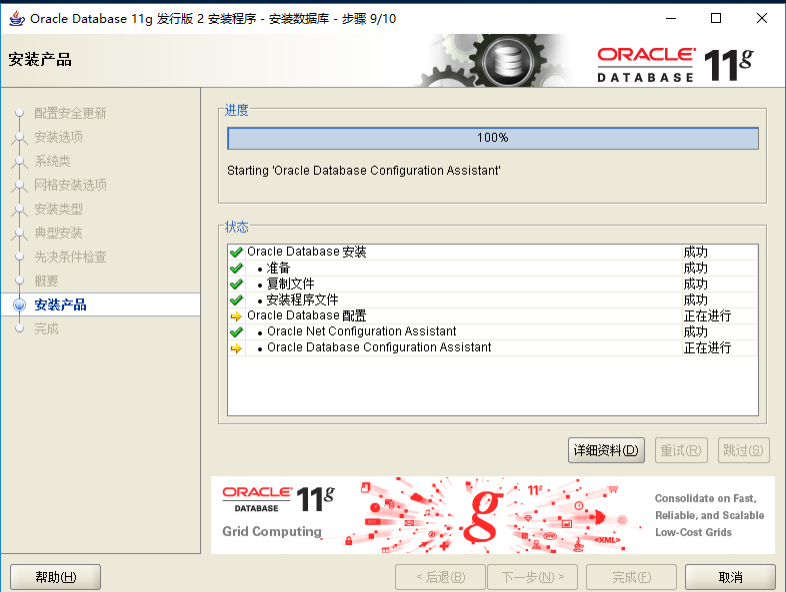Select 先决条件检查 step in sidebar
786x592 pixels.
[70, 257]
